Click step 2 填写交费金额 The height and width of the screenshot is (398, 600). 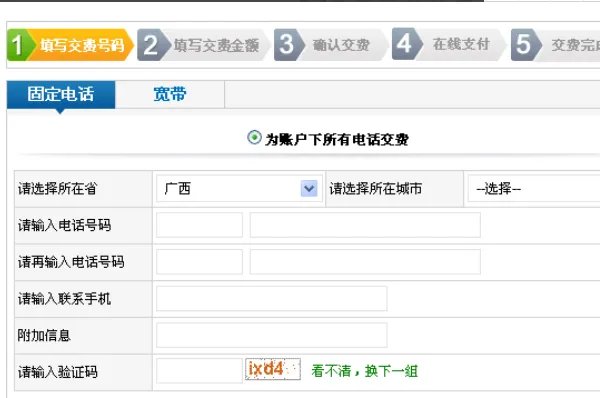coord(203,45)
